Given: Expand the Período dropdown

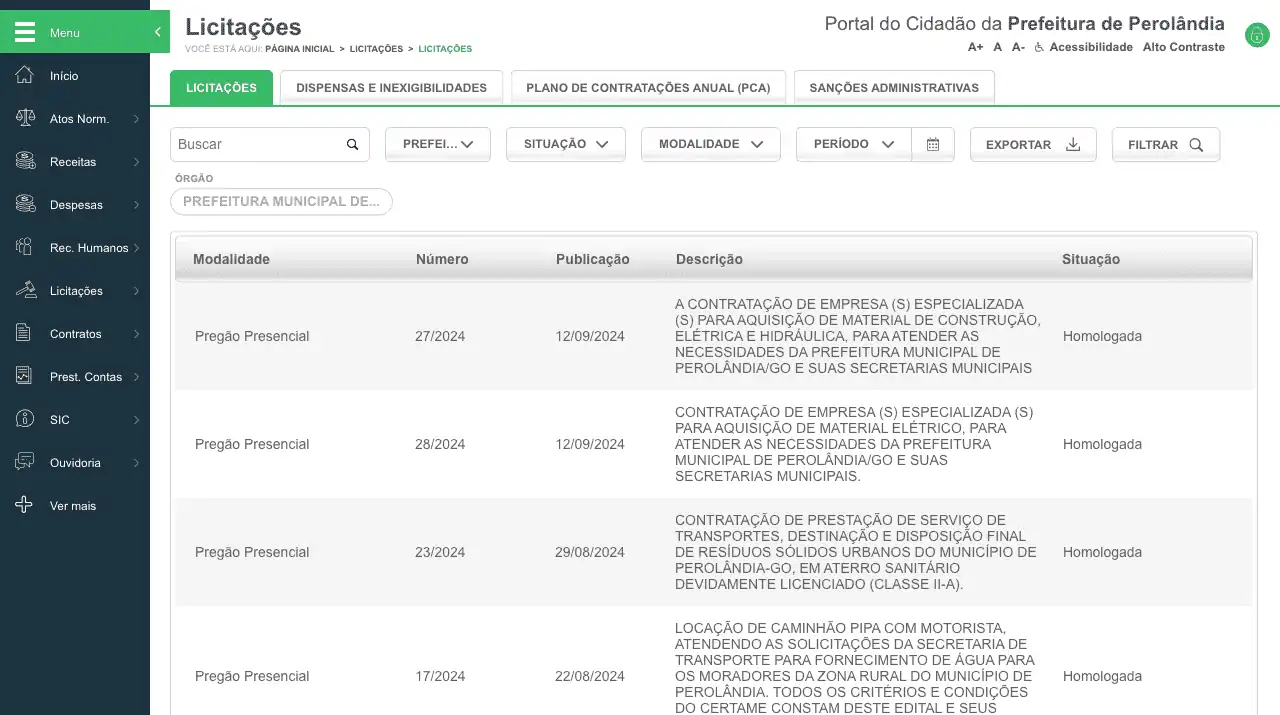Looking at the screenshot, I should [853, 145].
